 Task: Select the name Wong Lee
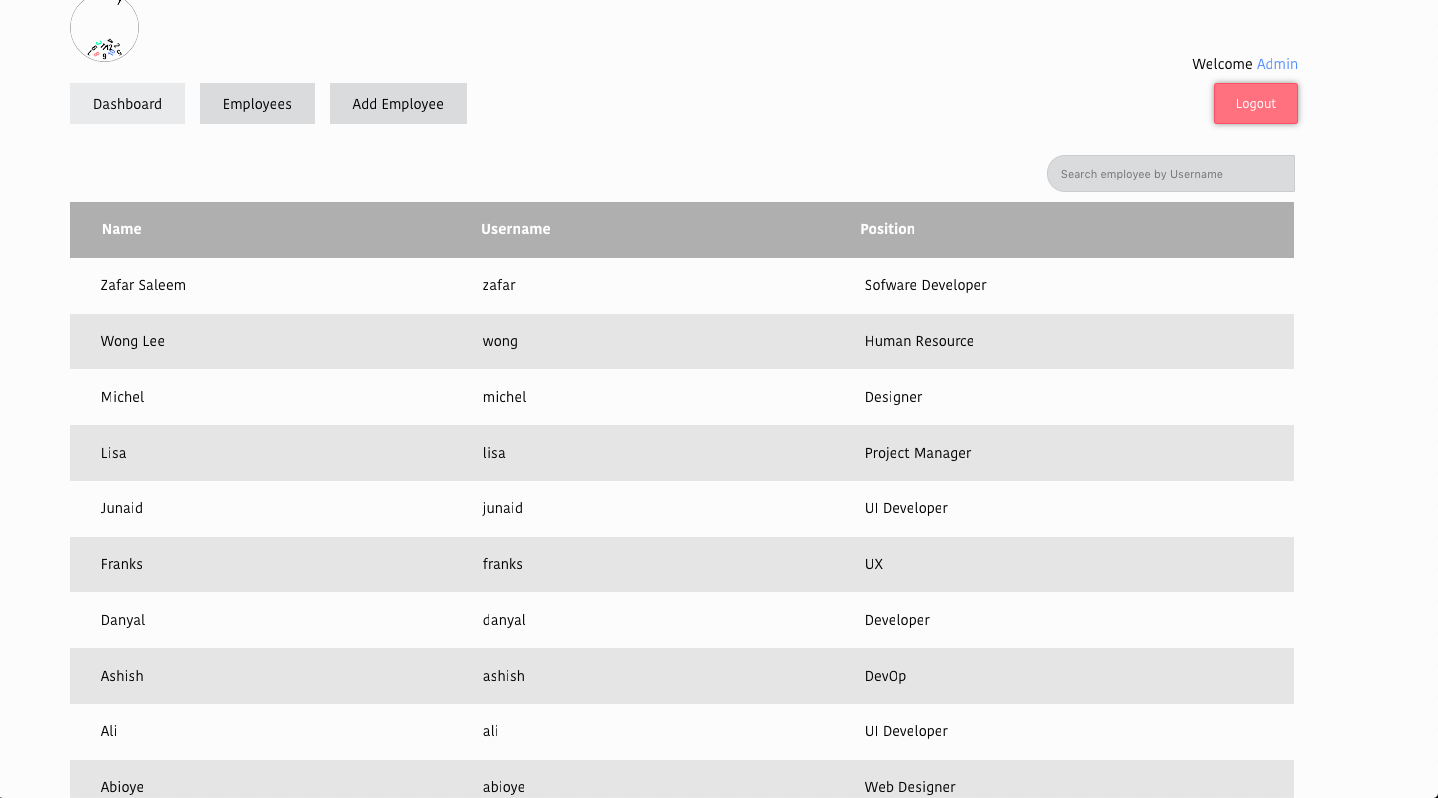pyautogui.click(x=132, y=341)
